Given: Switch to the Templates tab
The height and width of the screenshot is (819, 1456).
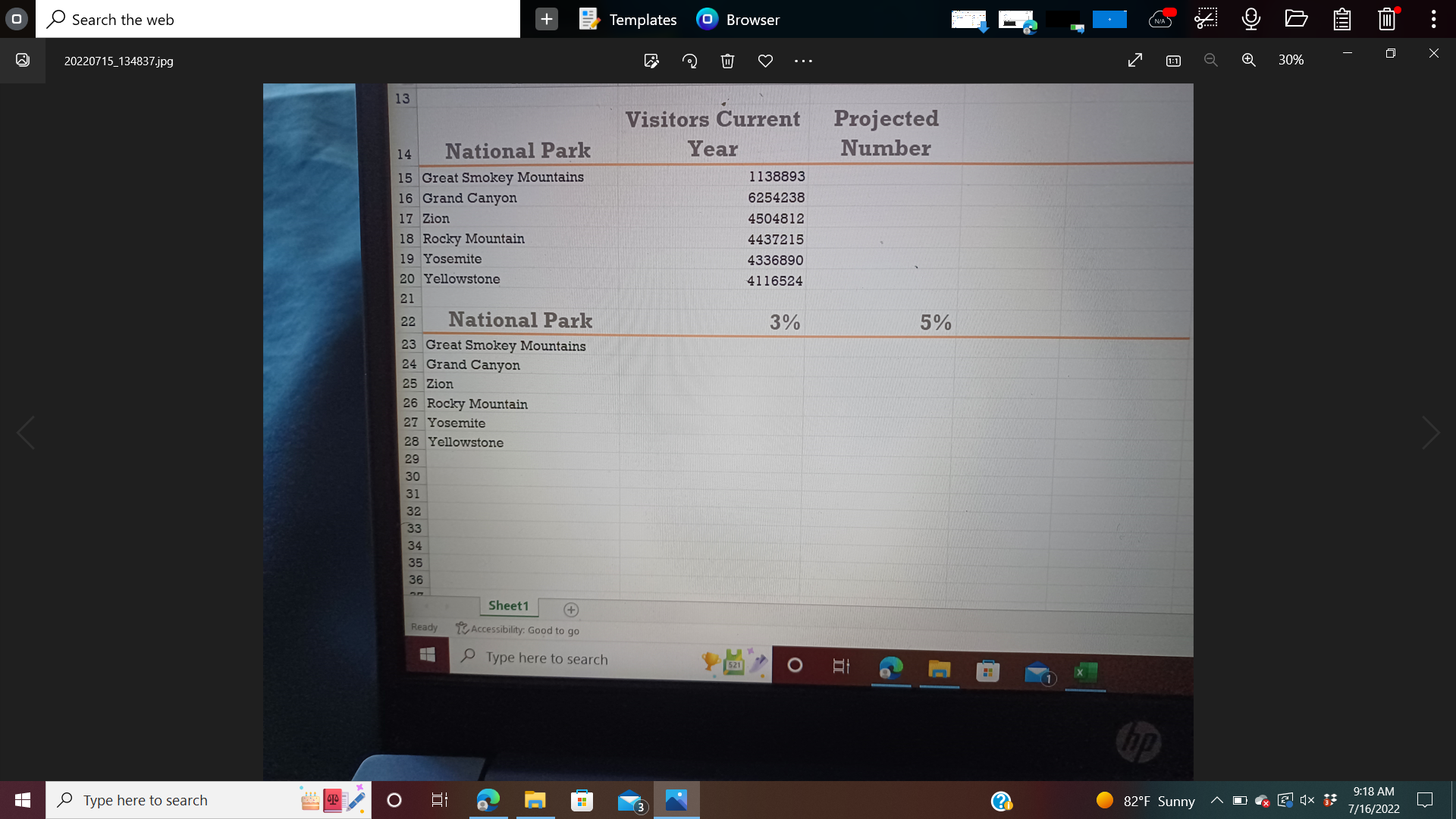Looking at the screenshot, I should tap(627, 20).
